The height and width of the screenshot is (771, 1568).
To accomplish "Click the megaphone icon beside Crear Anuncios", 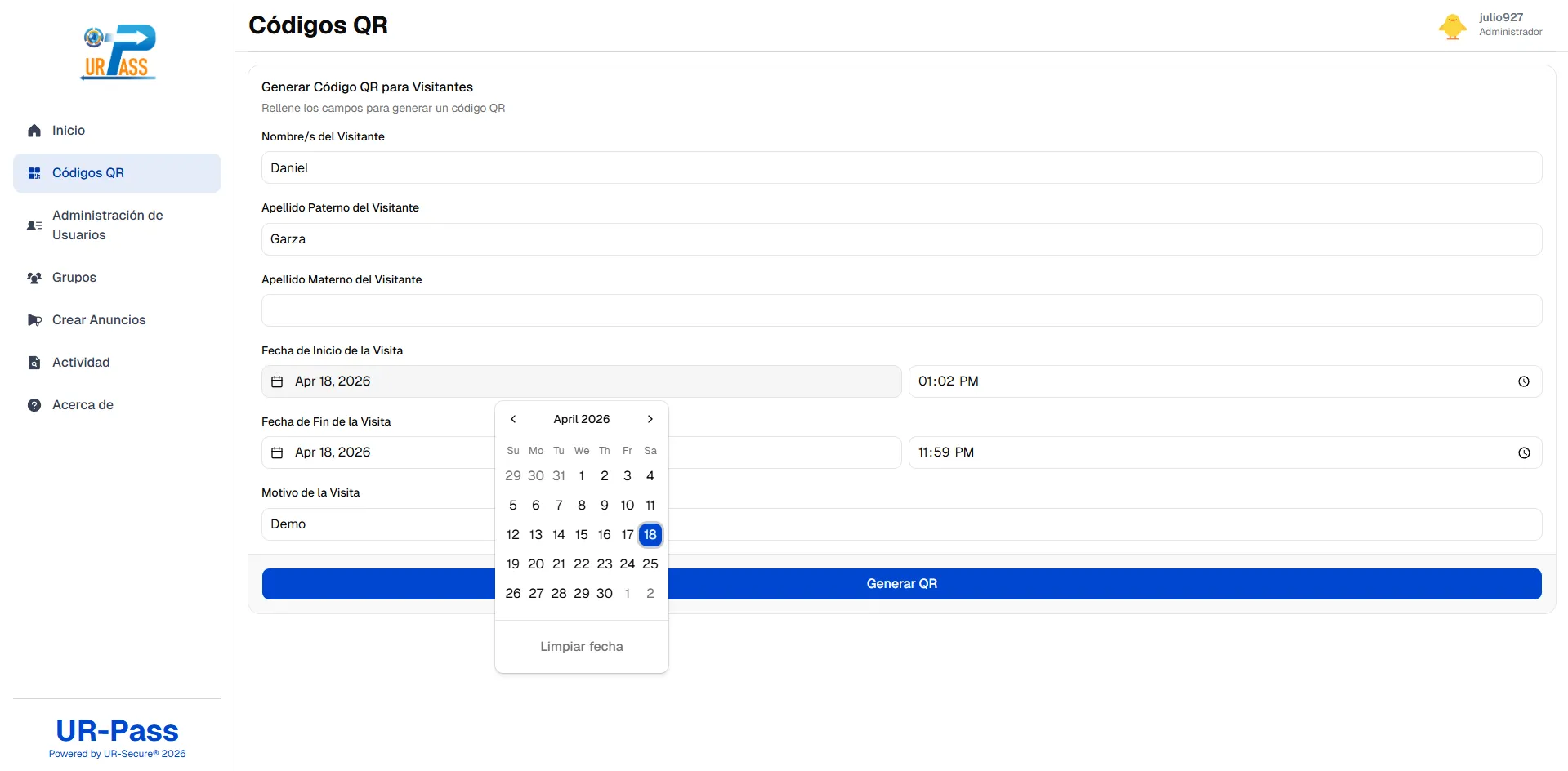I will pos(34,320).
